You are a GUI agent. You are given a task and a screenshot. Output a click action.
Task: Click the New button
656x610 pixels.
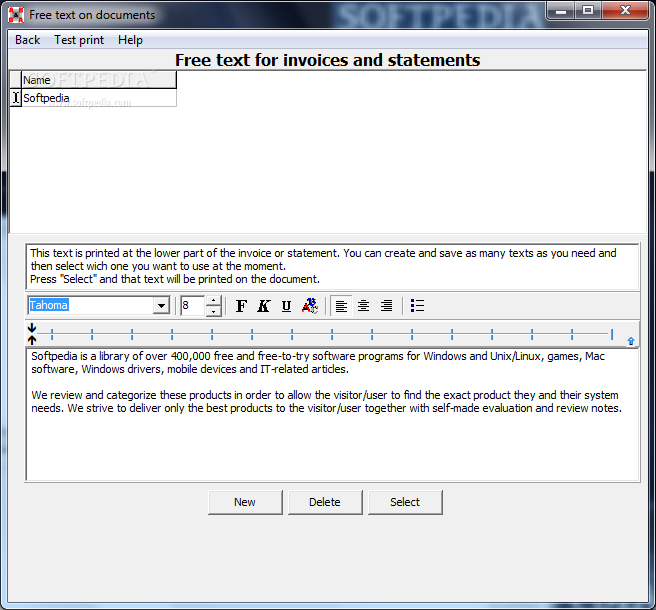(x=245, y=502)
